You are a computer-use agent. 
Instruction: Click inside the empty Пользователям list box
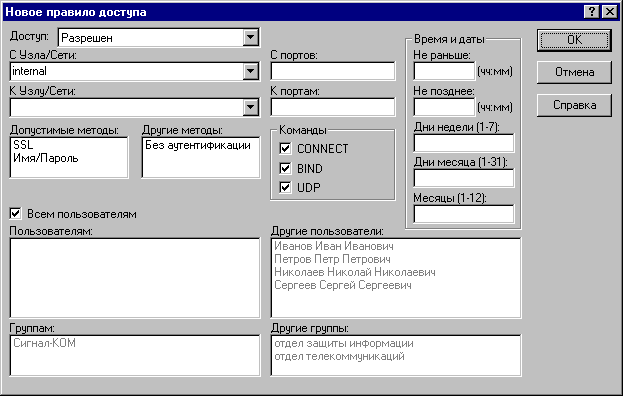point(135,278)
